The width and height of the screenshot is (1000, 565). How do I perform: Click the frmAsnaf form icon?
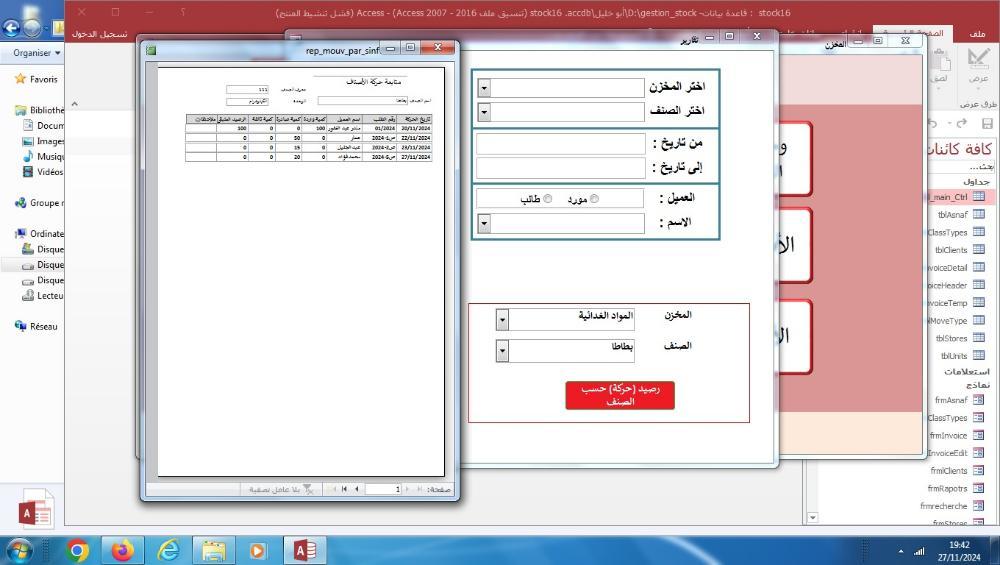978,400
